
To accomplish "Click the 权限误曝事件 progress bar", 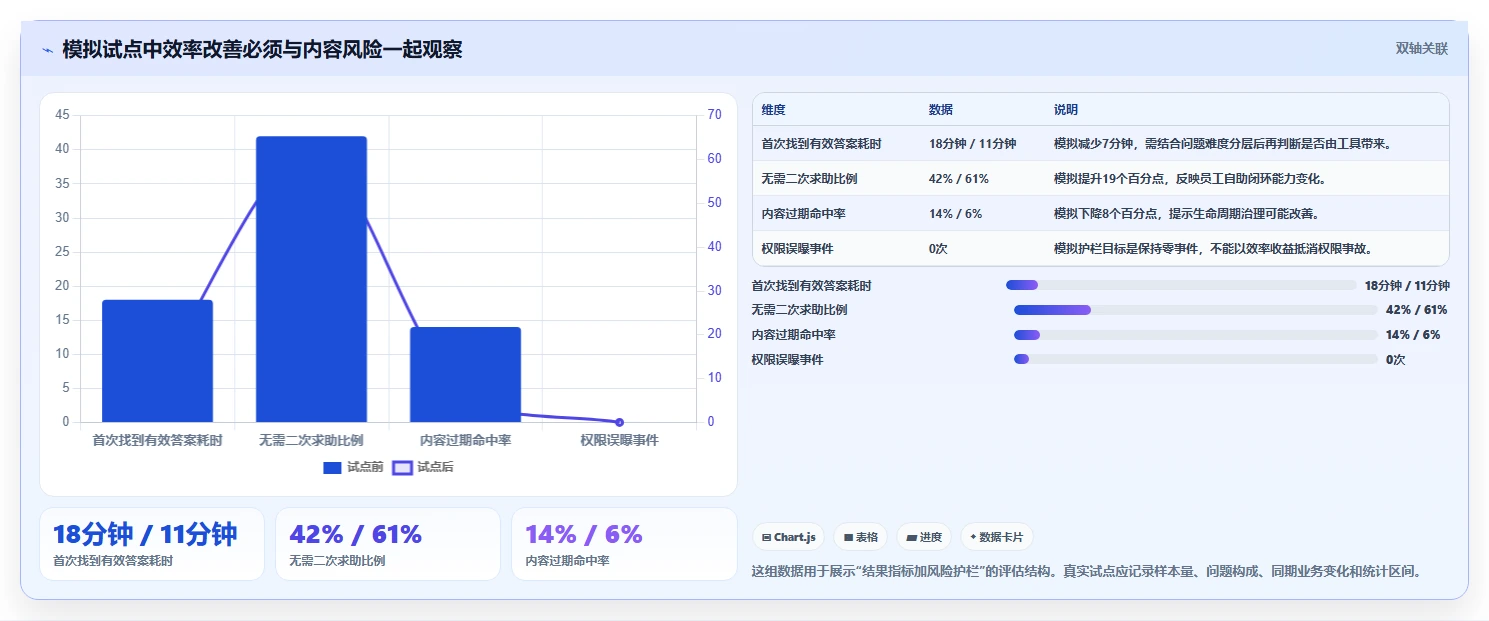I will [1196, 359].
